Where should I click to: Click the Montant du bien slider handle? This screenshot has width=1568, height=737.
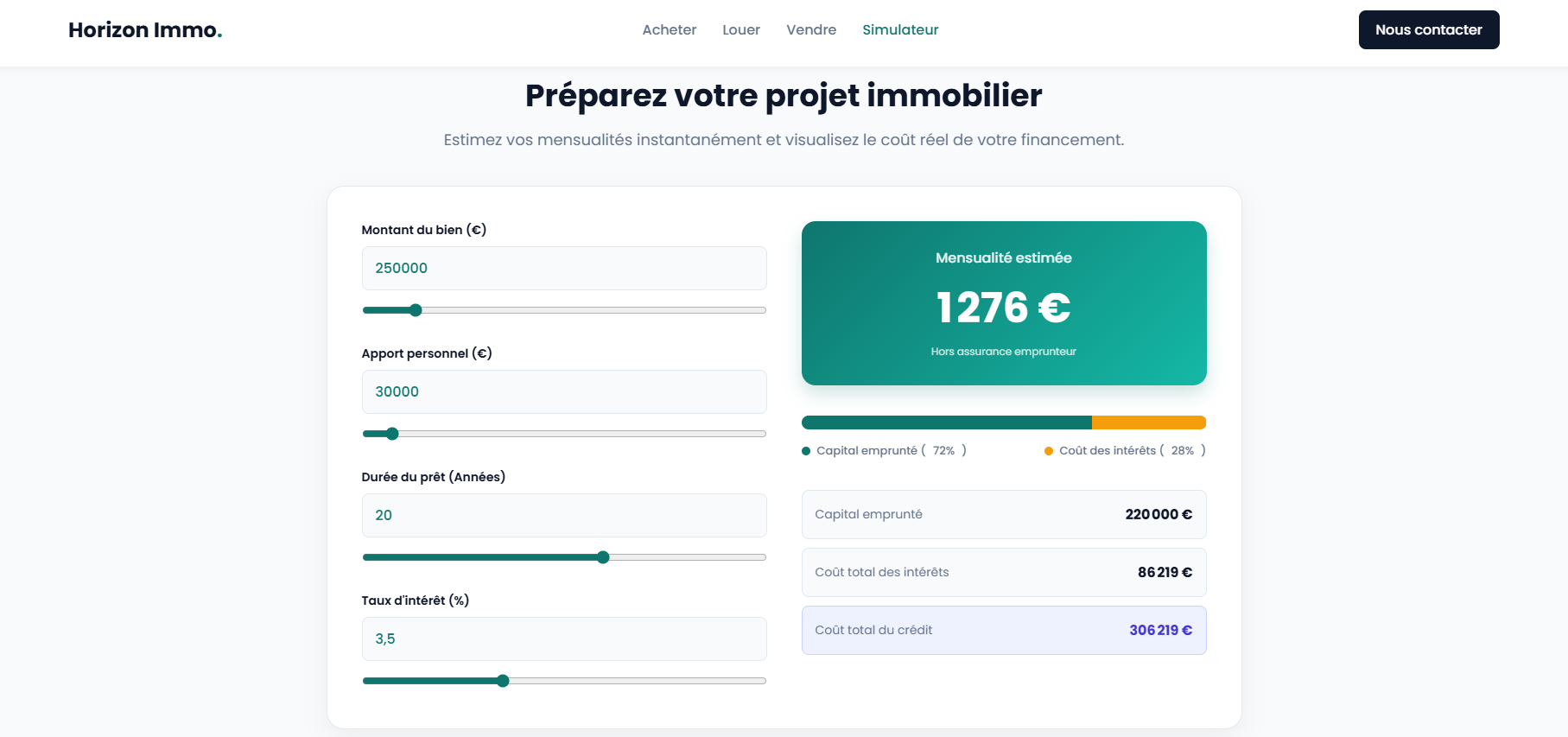pyautogui.click(x=416, y=310)
